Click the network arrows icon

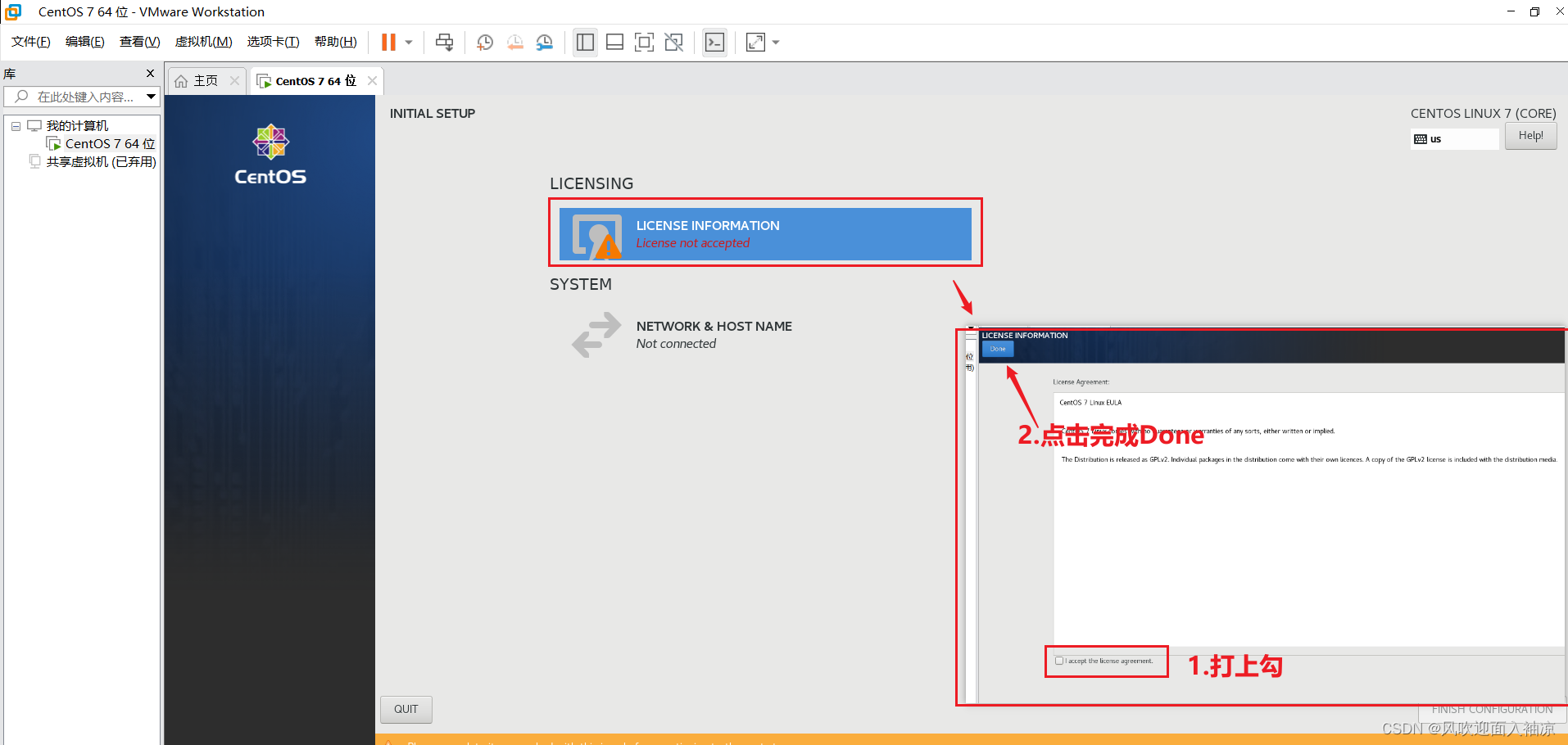click(596, 334)
